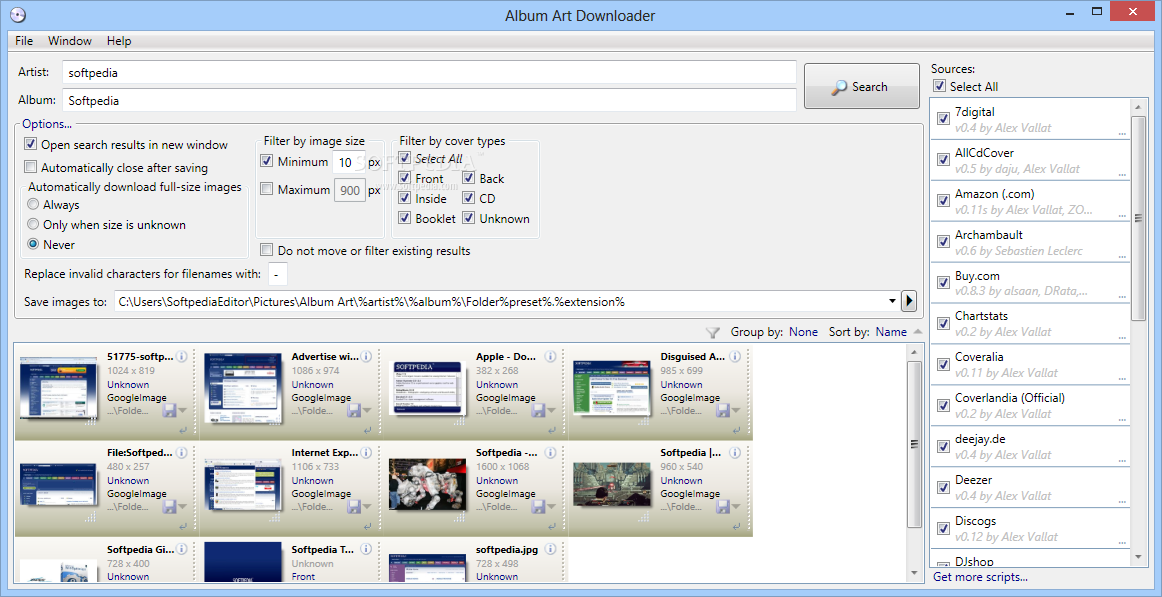Save the Disguised A image with the floppy icon

722,410
